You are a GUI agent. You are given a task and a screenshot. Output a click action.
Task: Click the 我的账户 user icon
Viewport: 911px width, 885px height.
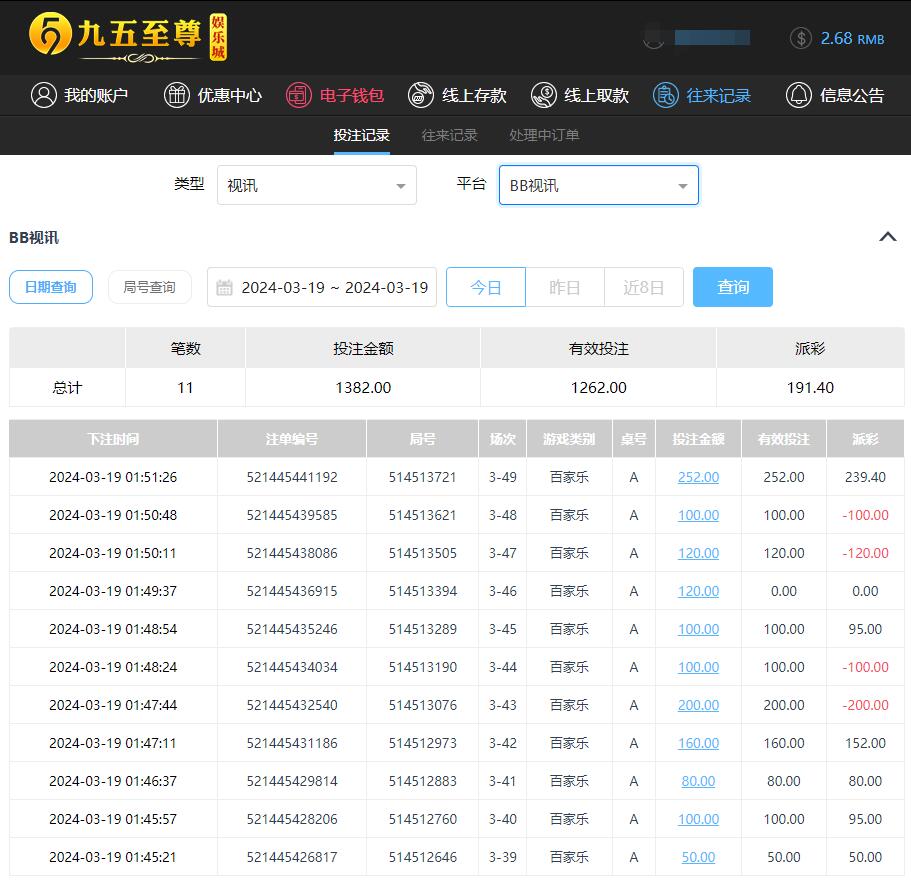click(44, 95)
